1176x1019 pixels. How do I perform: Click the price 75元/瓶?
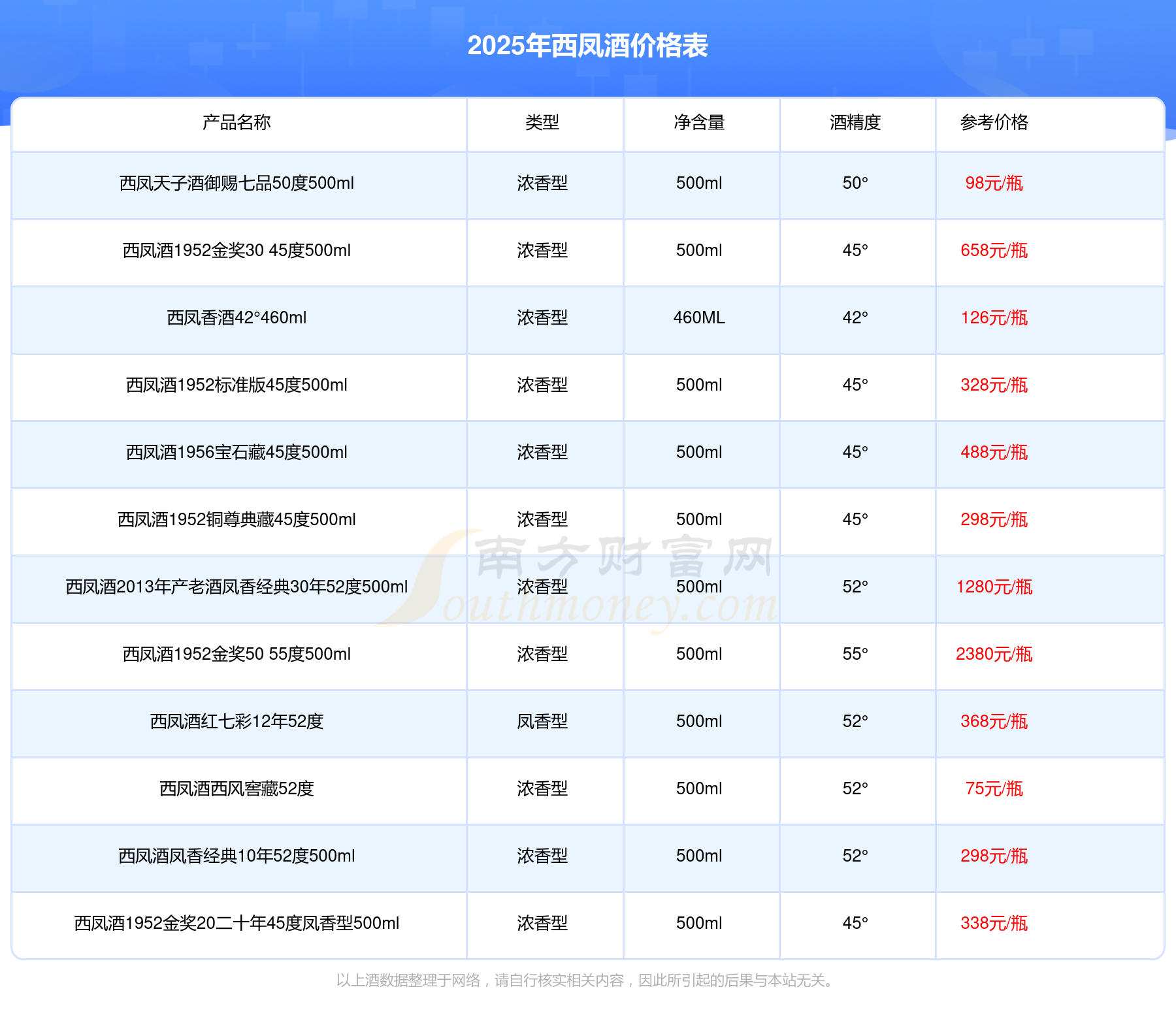coord(994,789)
